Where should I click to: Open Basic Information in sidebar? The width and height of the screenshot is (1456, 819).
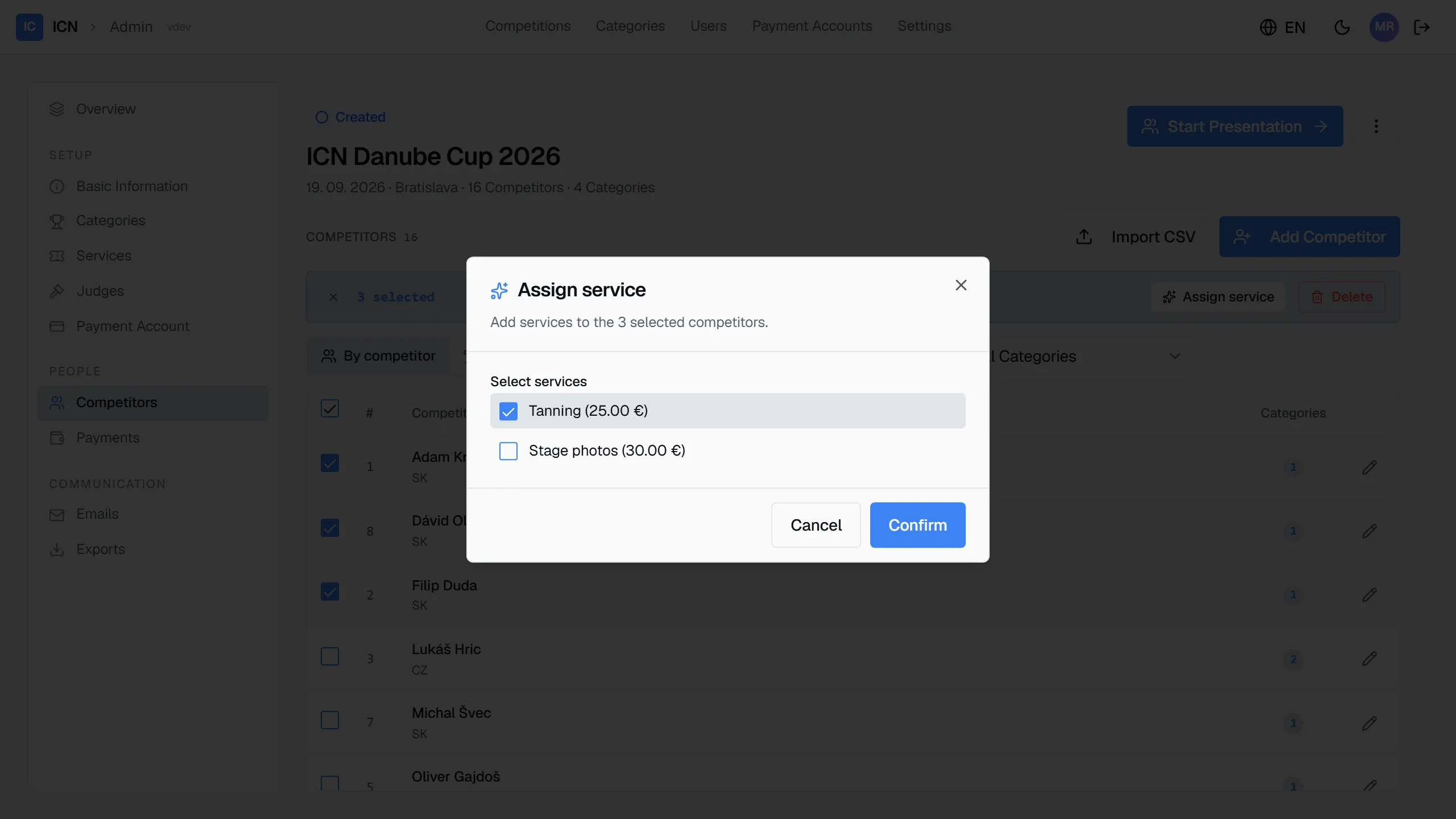[152, 186]
